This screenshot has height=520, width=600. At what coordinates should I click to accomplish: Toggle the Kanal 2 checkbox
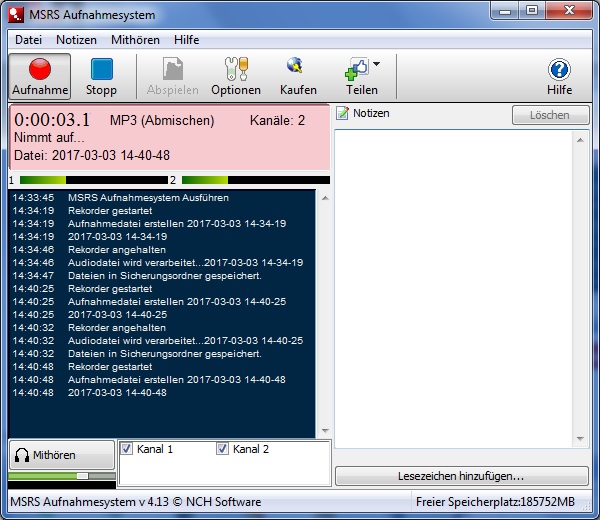[x=222, y=448]
